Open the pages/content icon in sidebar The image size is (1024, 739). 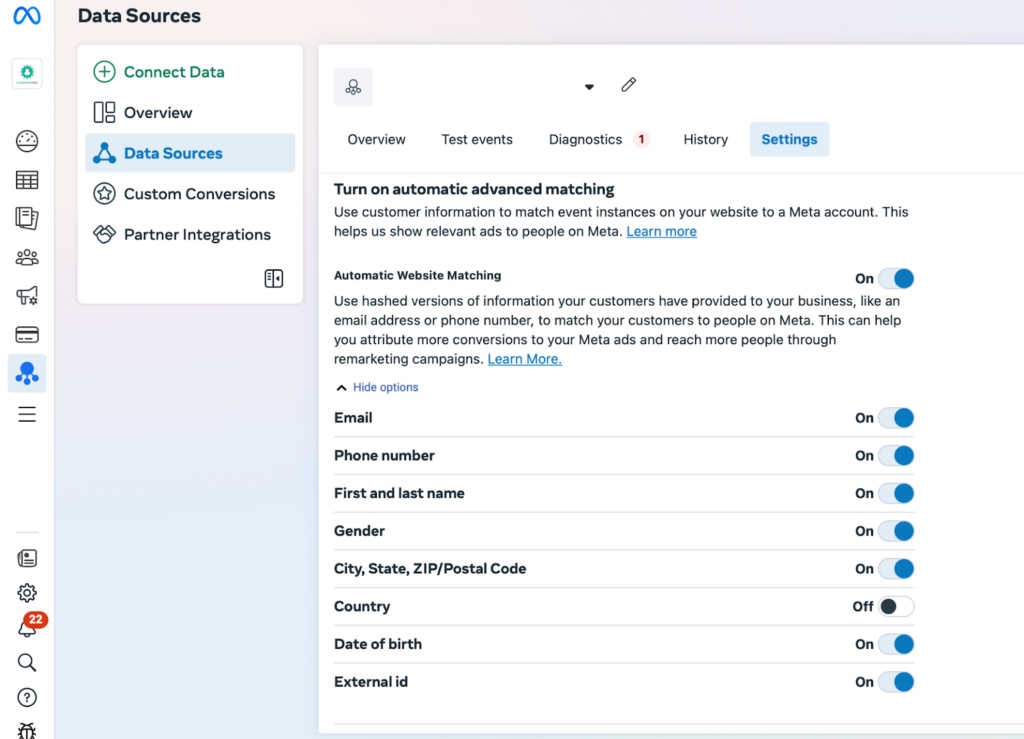pos(26,218)
